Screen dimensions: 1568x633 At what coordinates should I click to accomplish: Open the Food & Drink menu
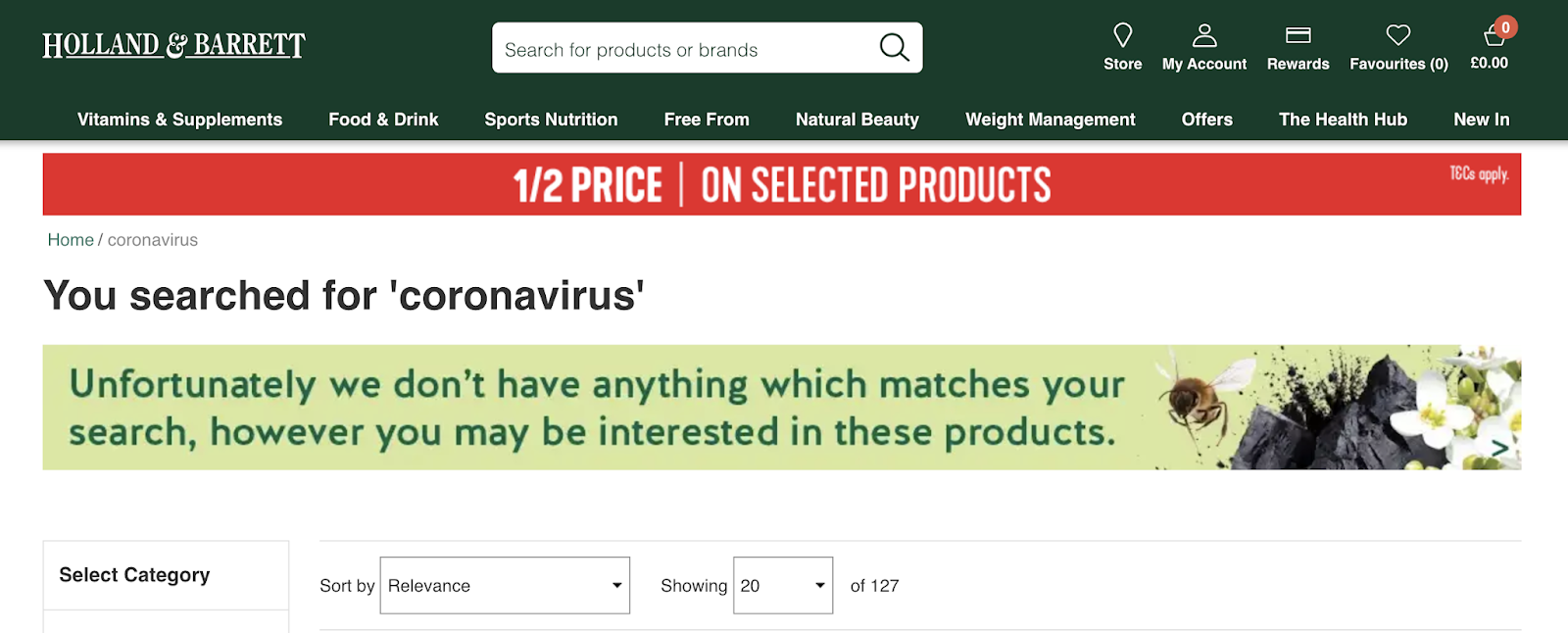point(383,120)
